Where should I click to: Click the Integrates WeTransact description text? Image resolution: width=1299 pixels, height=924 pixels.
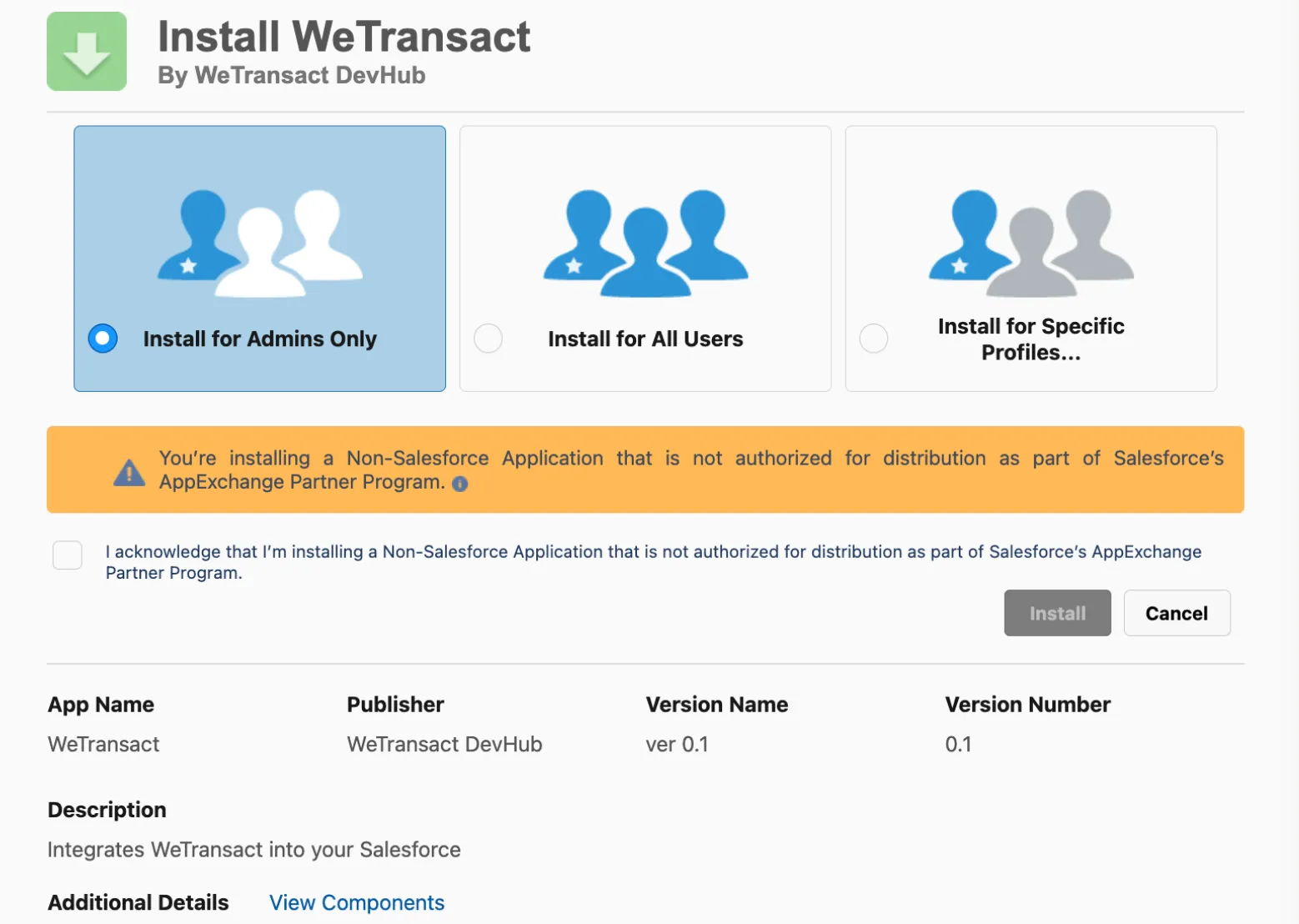tap(254, 850)
